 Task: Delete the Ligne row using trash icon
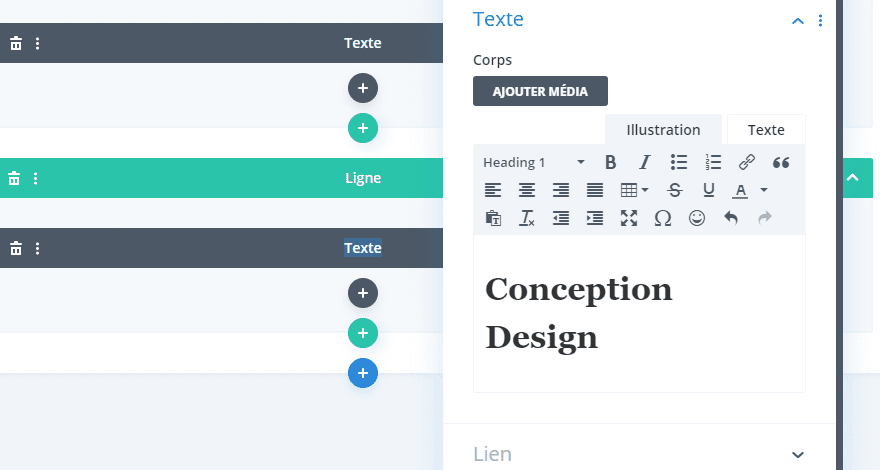[x=14, y=179]
